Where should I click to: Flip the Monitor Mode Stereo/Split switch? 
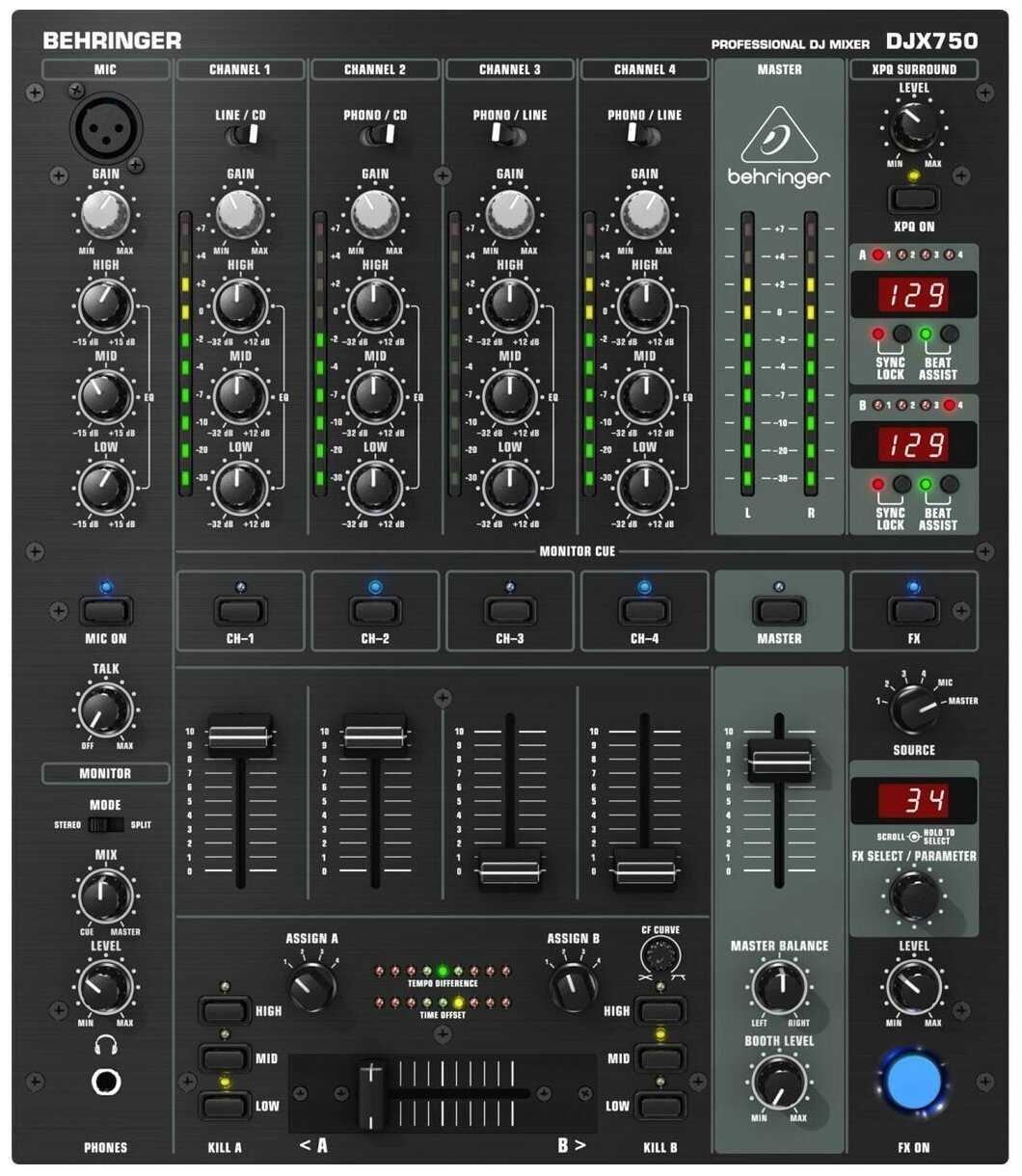coord(106,825)
